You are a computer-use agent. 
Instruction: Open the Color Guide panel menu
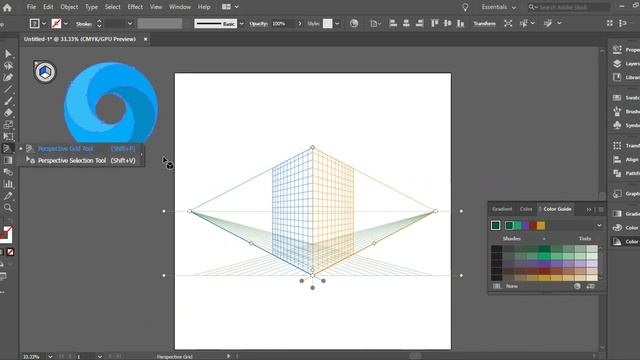[x=601, y=209]
